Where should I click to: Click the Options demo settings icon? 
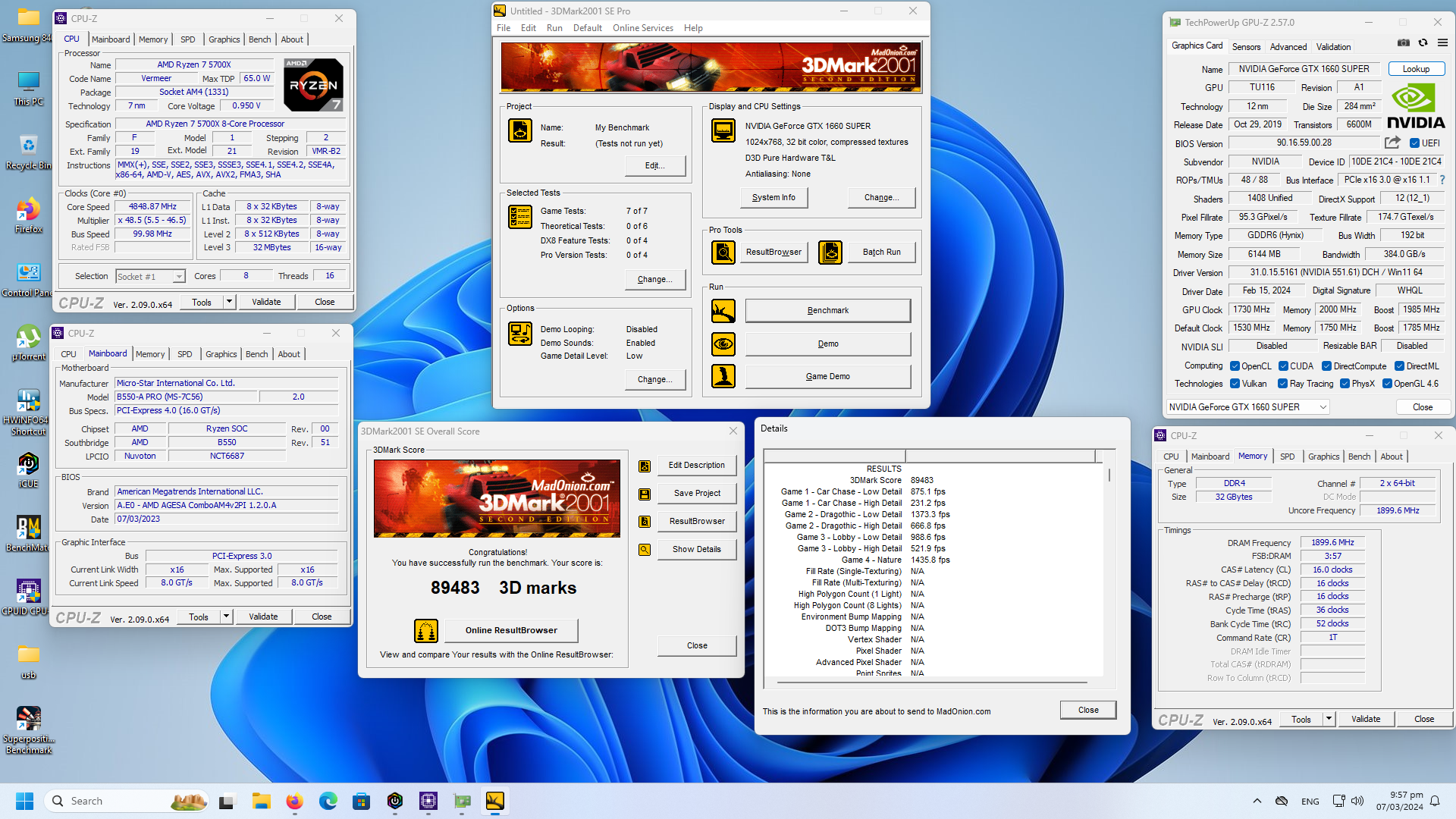(520, 334)
